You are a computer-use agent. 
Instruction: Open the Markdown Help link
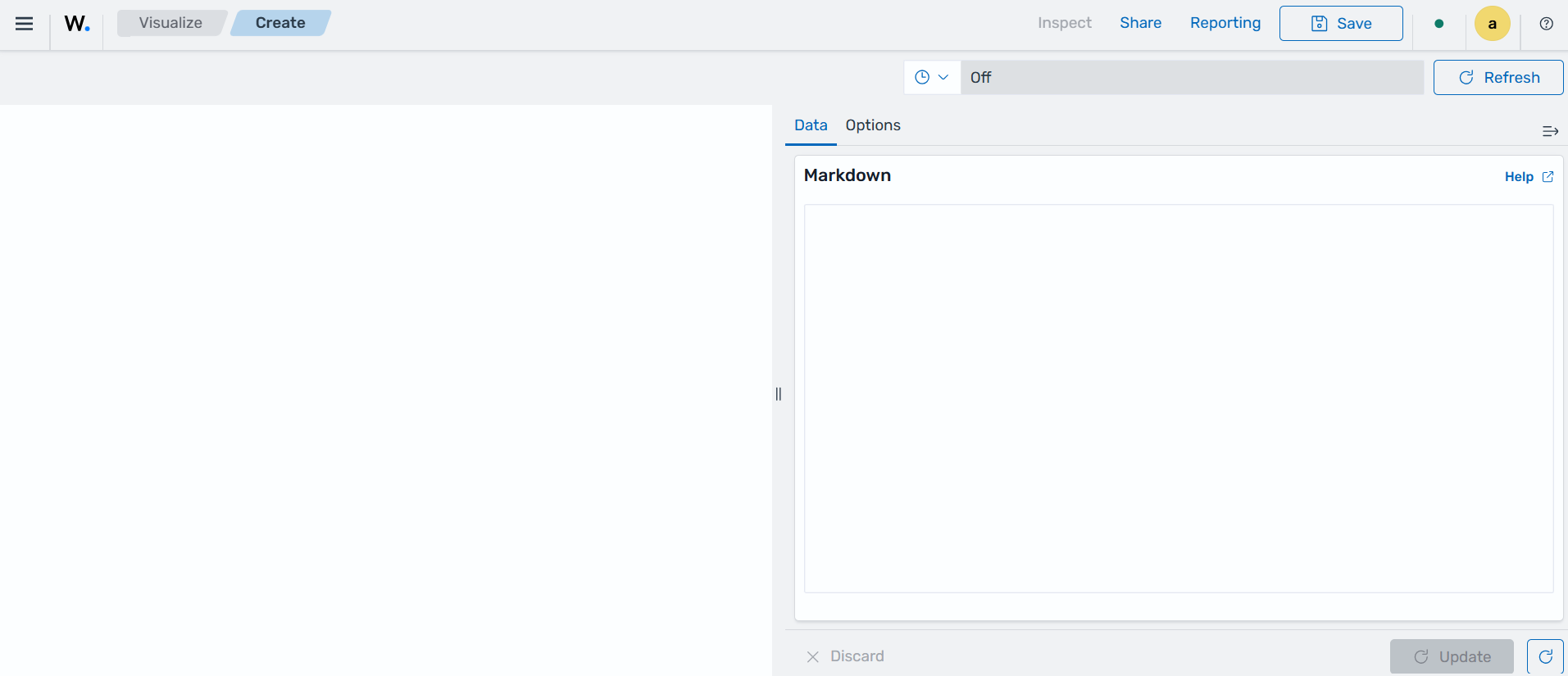click(x=1529, y=177)
